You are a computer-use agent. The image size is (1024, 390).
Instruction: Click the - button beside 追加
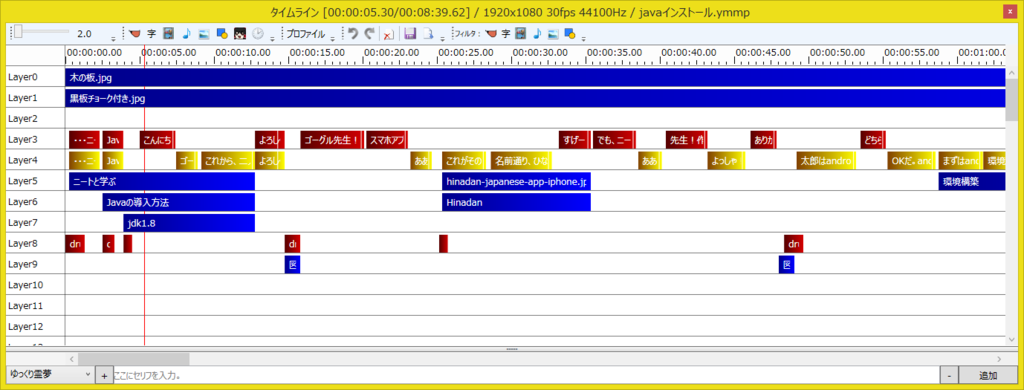point(949,376)
